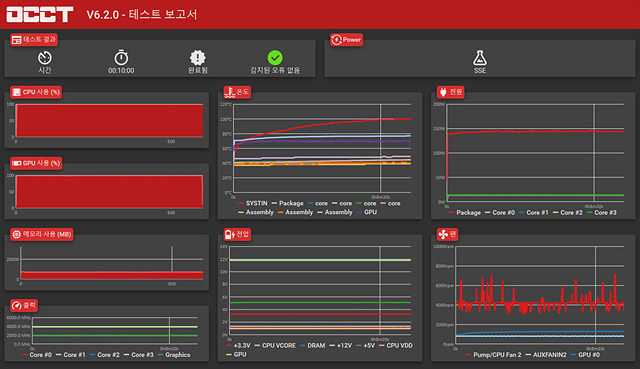This screenshot has height=369, width=640.
Task: Click 'Graphics' in the clock speed legend
Action: 178,355
